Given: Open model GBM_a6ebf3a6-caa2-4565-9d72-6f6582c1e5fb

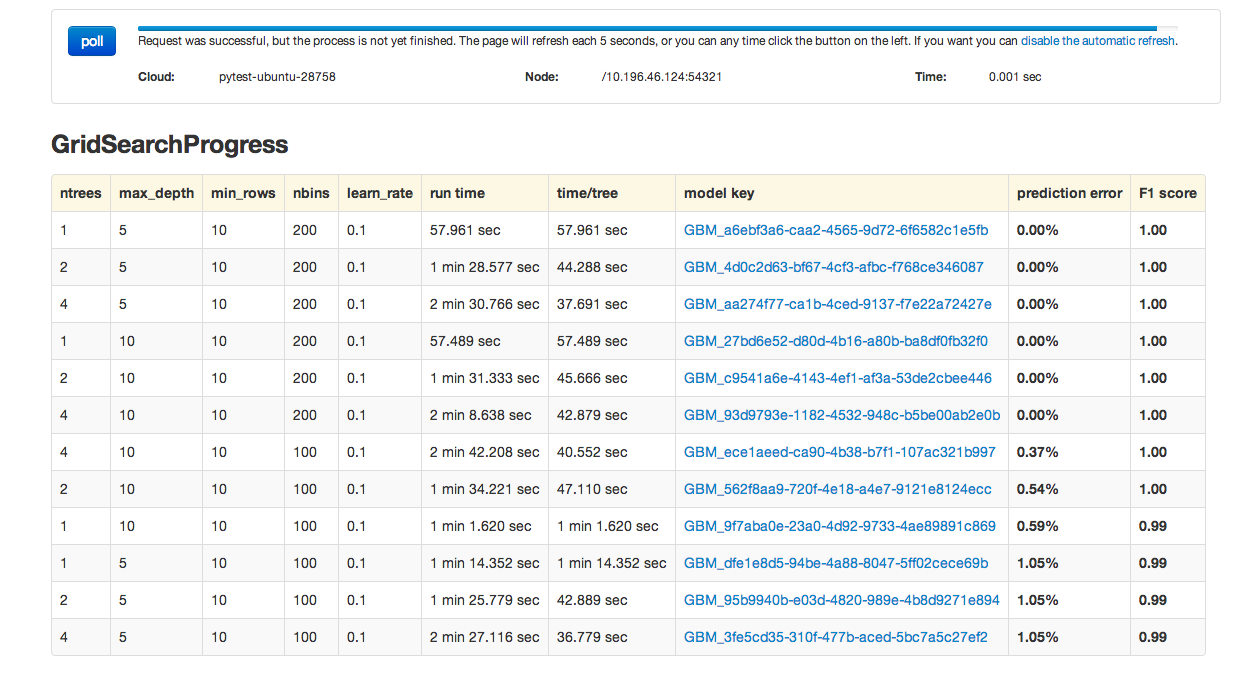Looking at the screenshot, I should tap(836, 230).
